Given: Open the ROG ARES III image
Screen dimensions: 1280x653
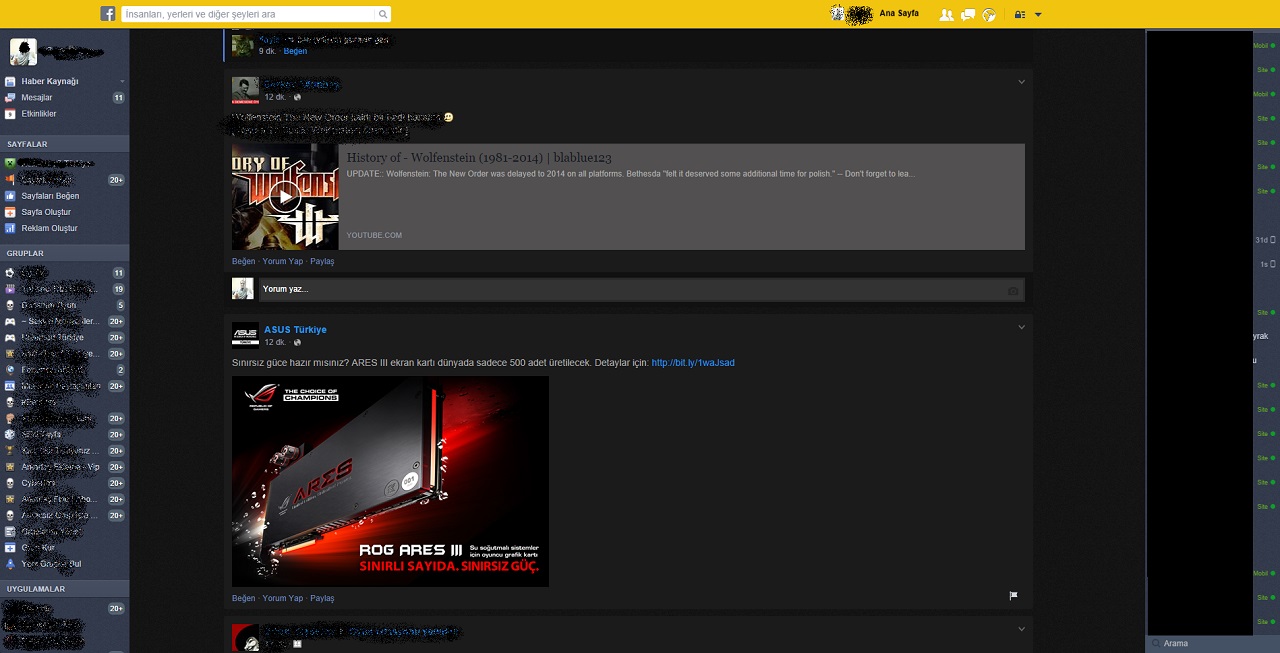Looking at the screenshot, I should click(x=390, y=481).
